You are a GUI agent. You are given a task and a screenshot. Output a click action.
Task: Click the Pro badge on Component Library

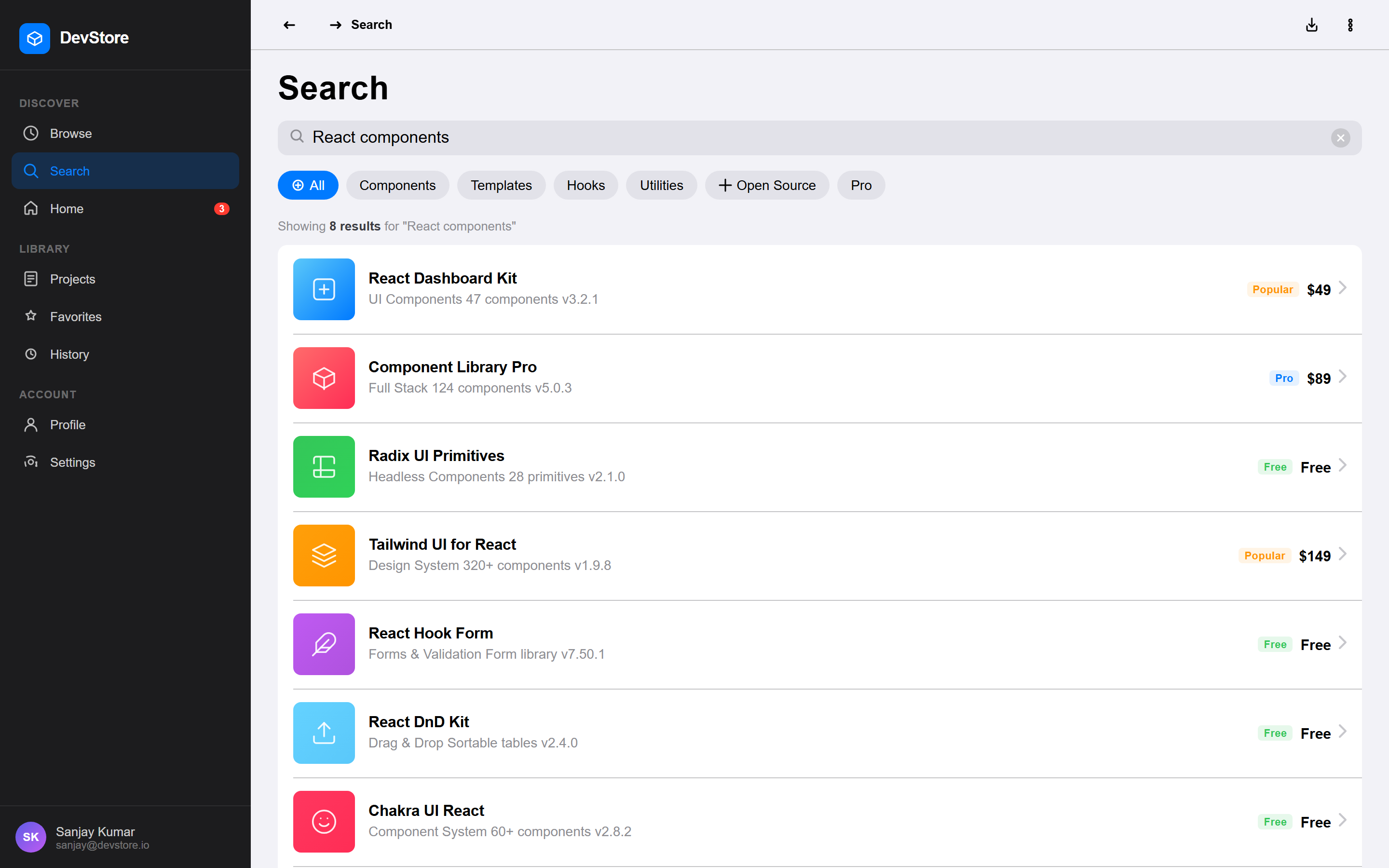point(1284,379)
